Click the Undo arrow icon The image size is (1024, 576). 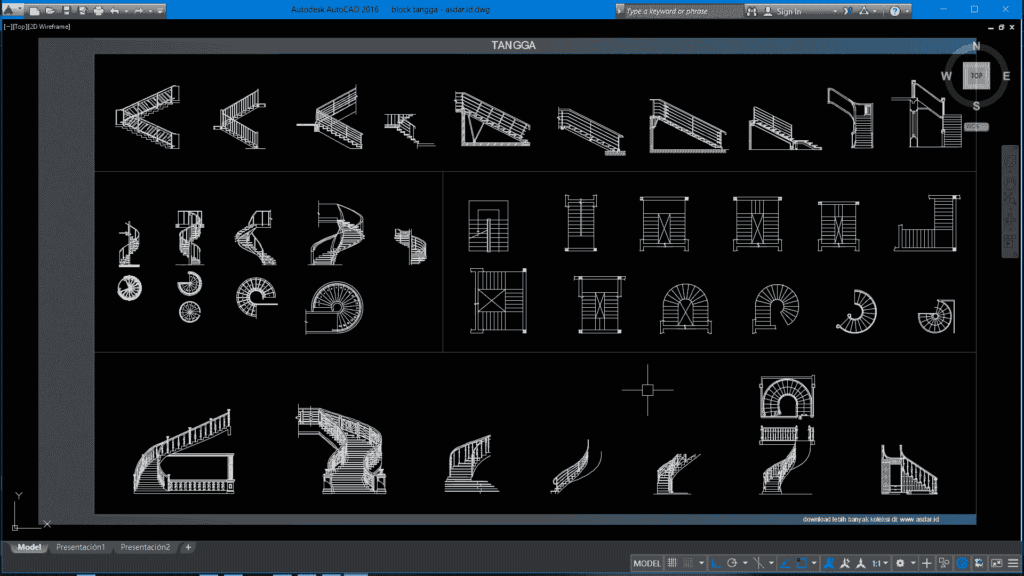(x=114, y=11)
